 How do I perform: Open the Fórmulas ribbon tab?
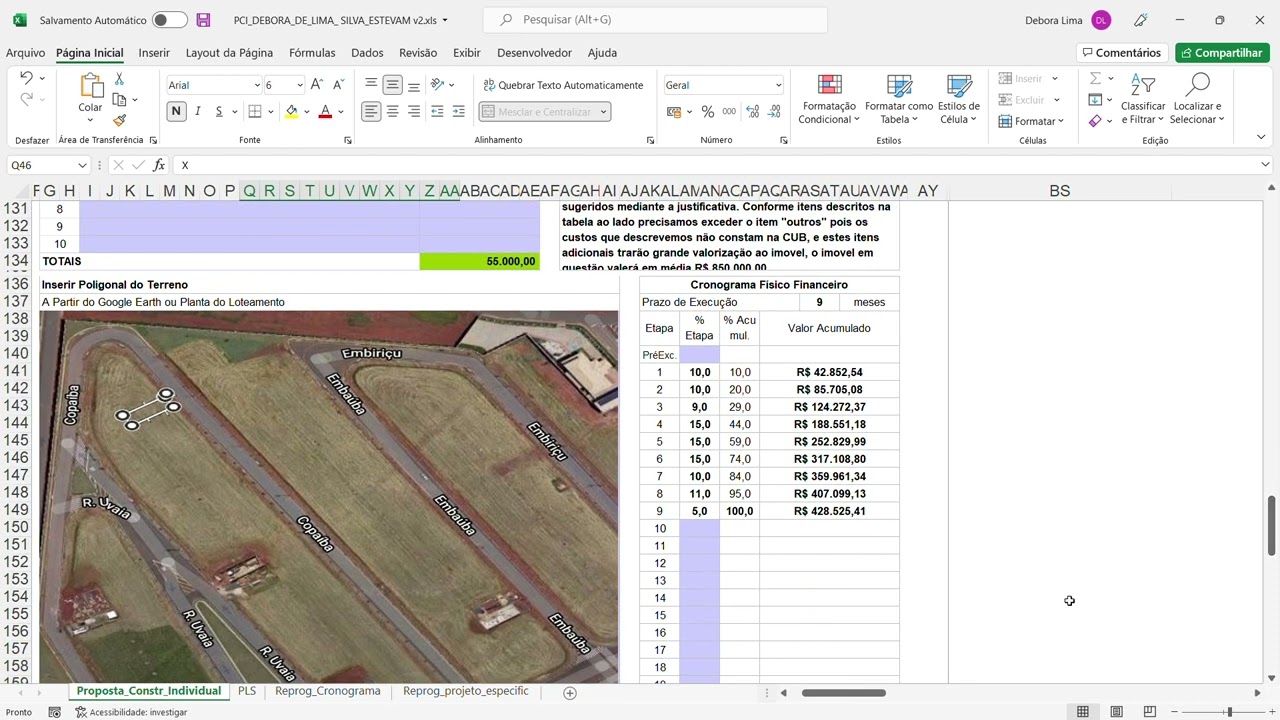(x=312, y=53)
